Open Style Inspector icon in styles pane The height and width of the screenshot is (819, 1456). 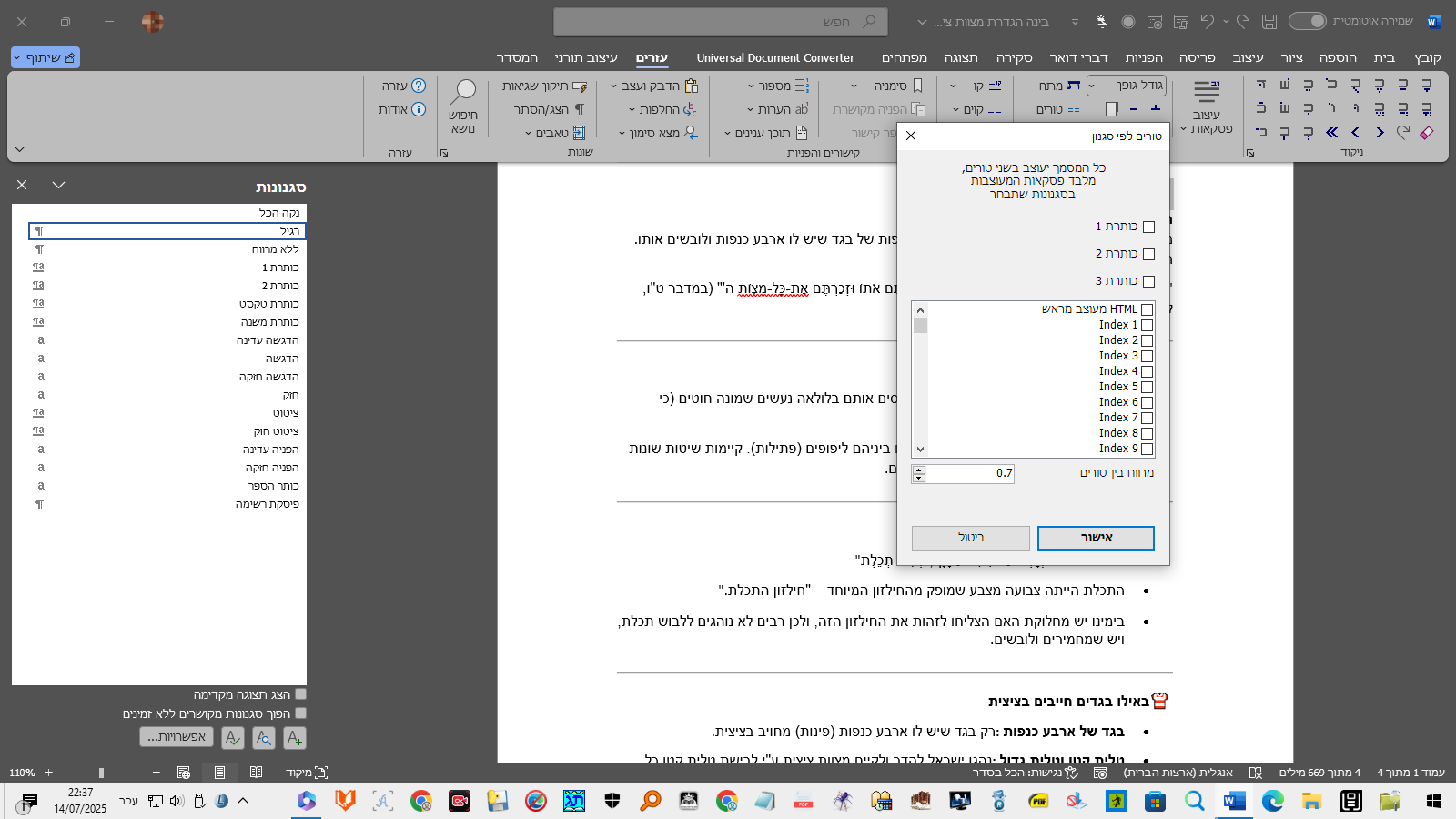264,738
